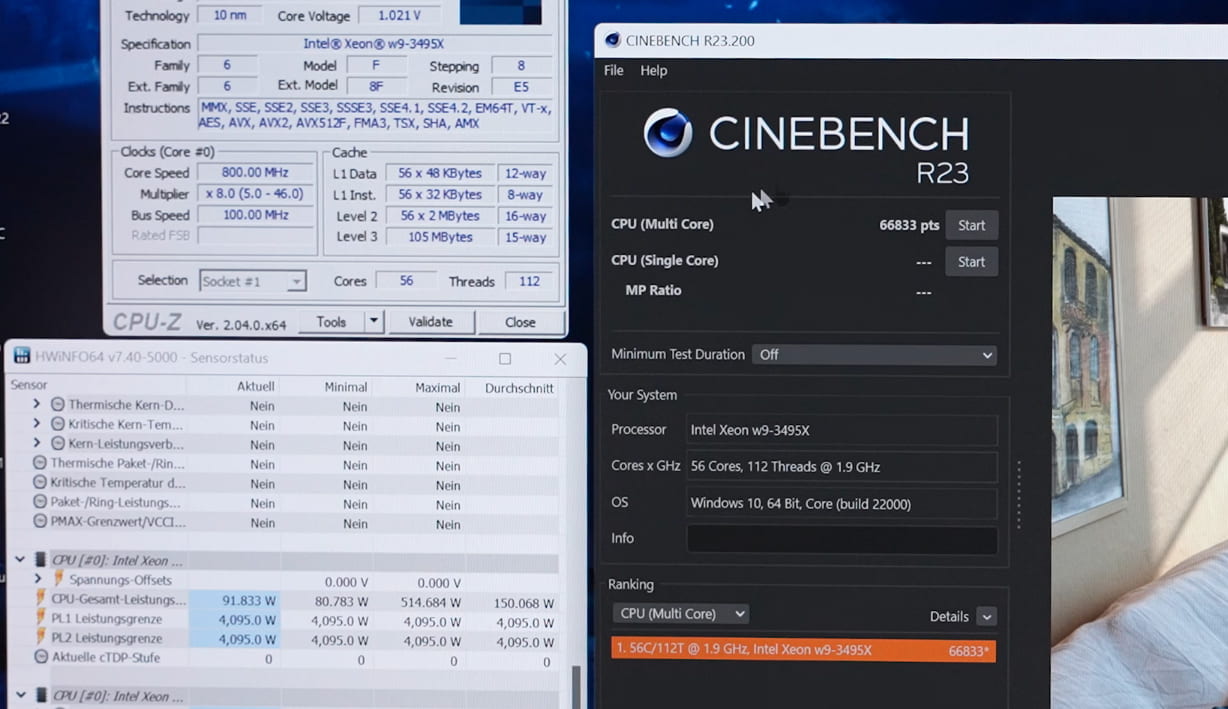Click the x 8.0 (5.0 - 46.0) multiplier value
Image resolution: width=1228 pixels, height=709 pixels.
tap(255, 194)
